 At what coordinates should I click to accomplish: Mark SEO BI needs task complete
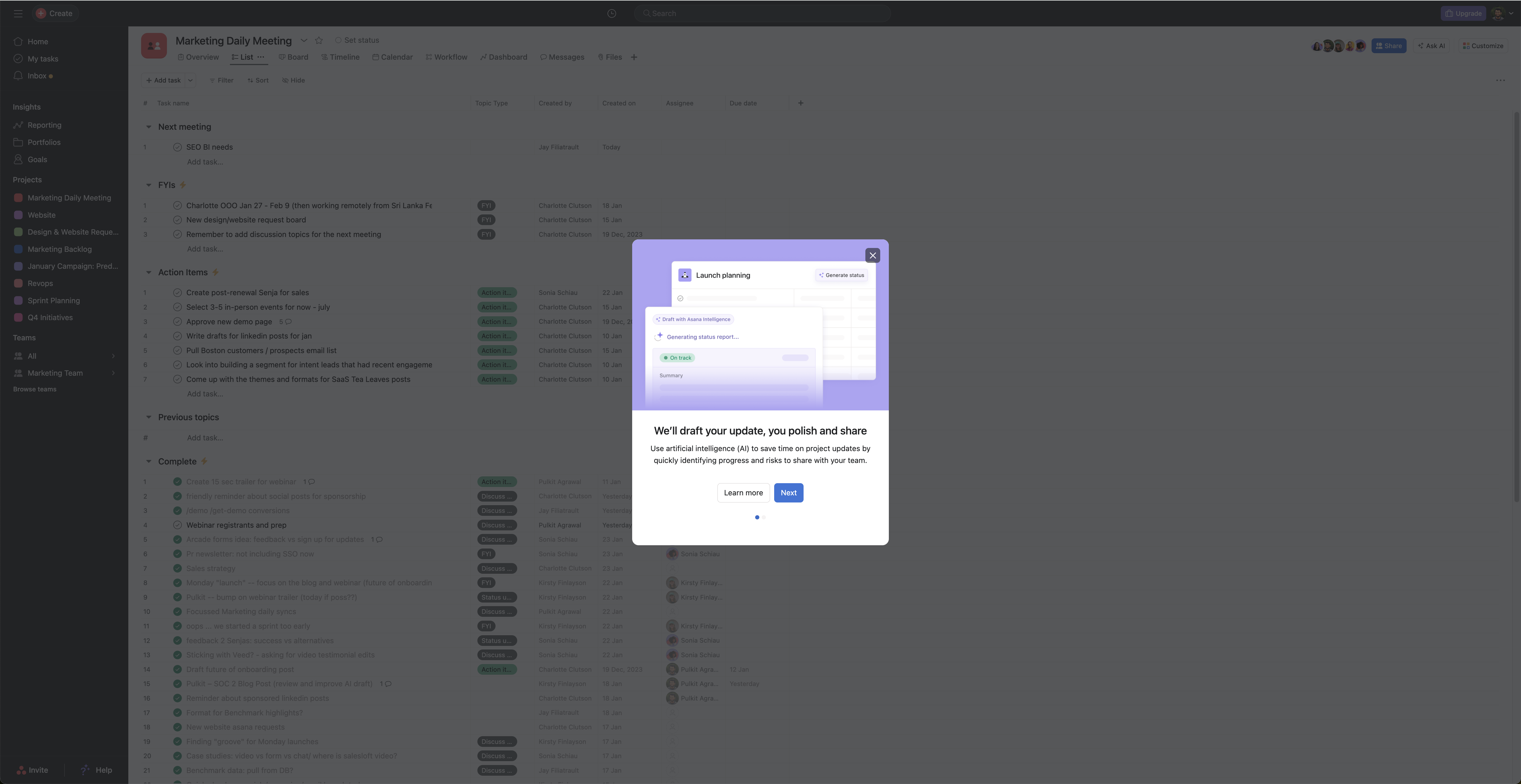177,147
